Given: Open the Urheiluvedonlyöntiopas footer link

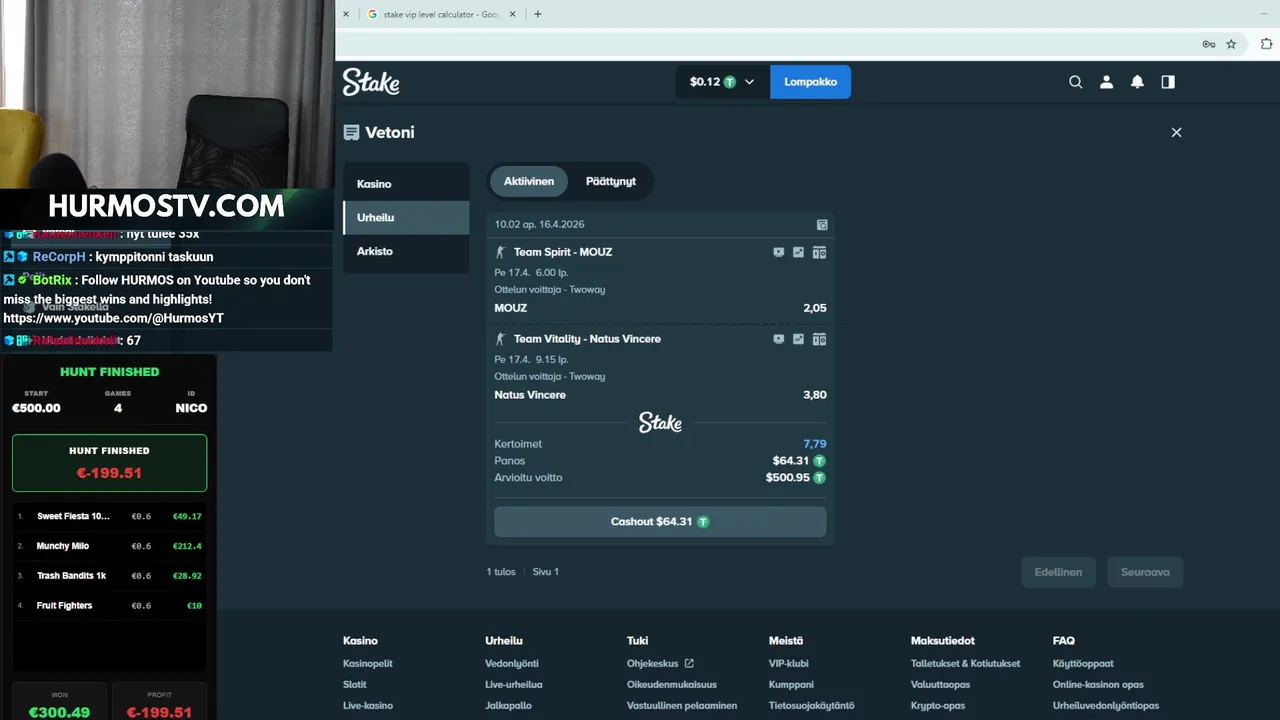Looking at the screenshot, I should coord(1106,705).
